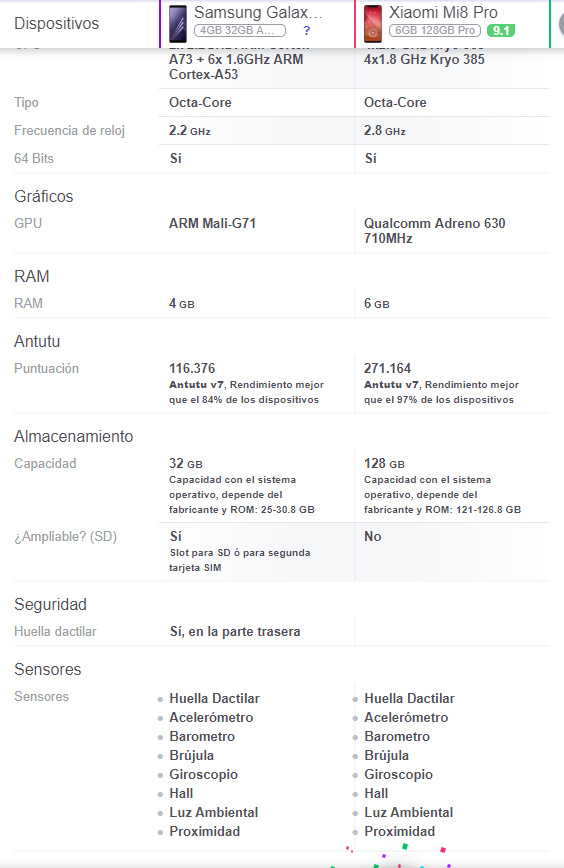Image resolution: width=564 pixels, height=868 pixels.
Task: Click the 116.376 Antutu score value
Action: pyautogui.click(x=192, y=368)
